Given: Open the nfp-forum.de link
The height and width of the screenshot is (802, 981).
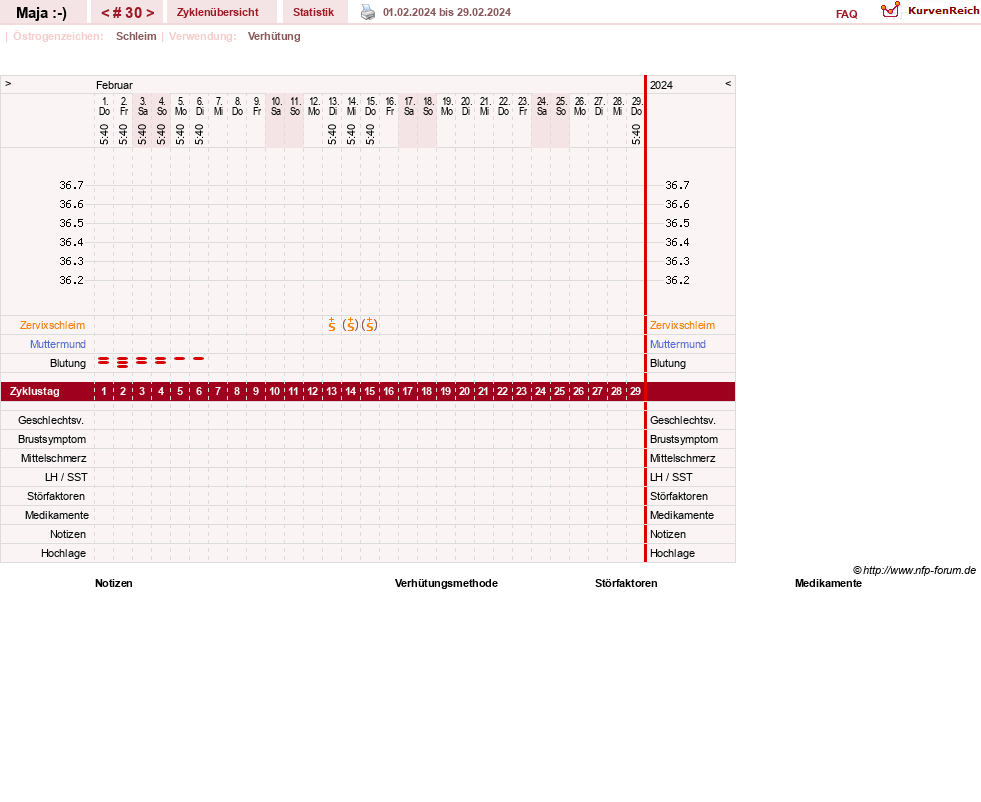Looking at the screenshot, I should point(914,570).
